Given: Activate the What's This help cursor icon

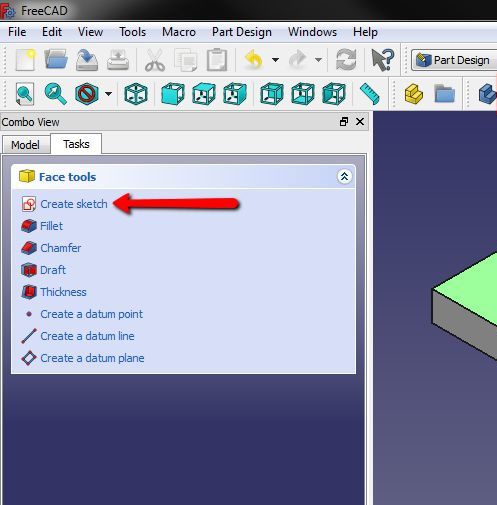Looking at the screenshot, I should pyautogui.click(x=383, y=60).
